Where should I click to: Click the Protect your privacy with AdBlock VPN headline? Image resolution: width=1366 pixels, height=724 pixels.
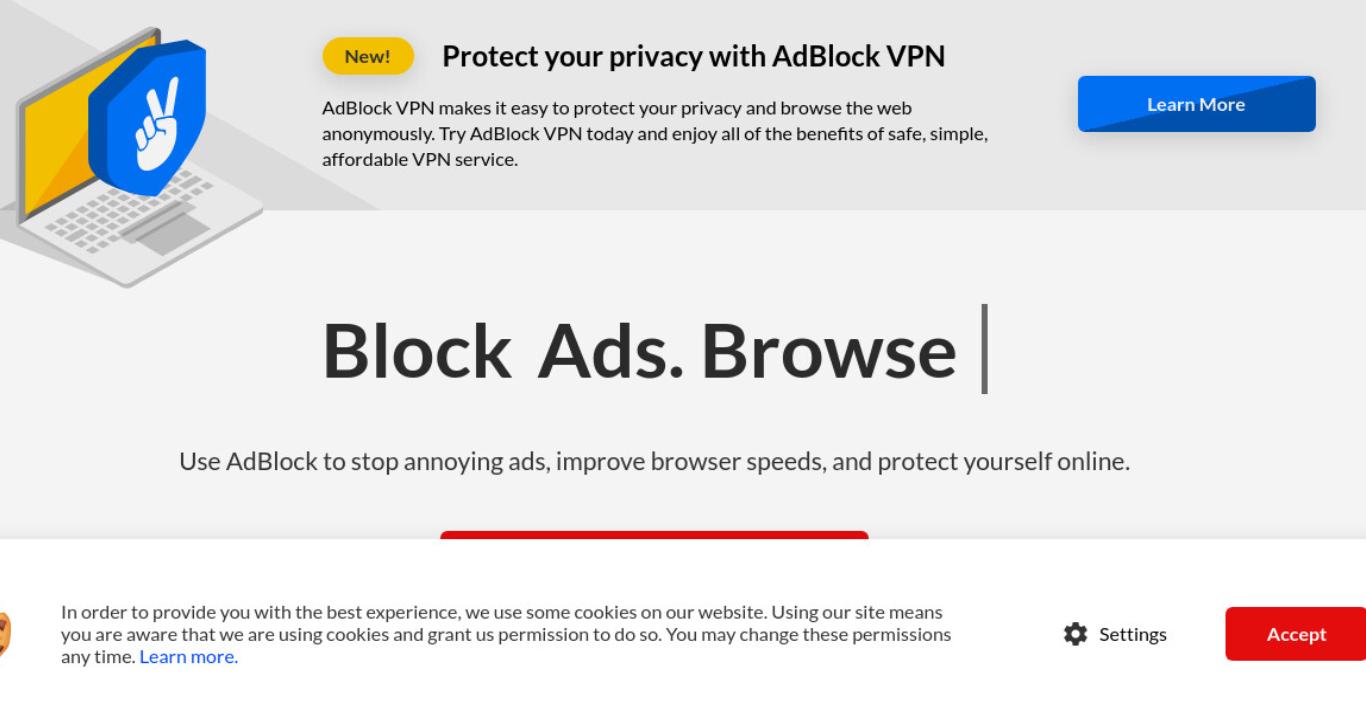[x=693, y=57]
